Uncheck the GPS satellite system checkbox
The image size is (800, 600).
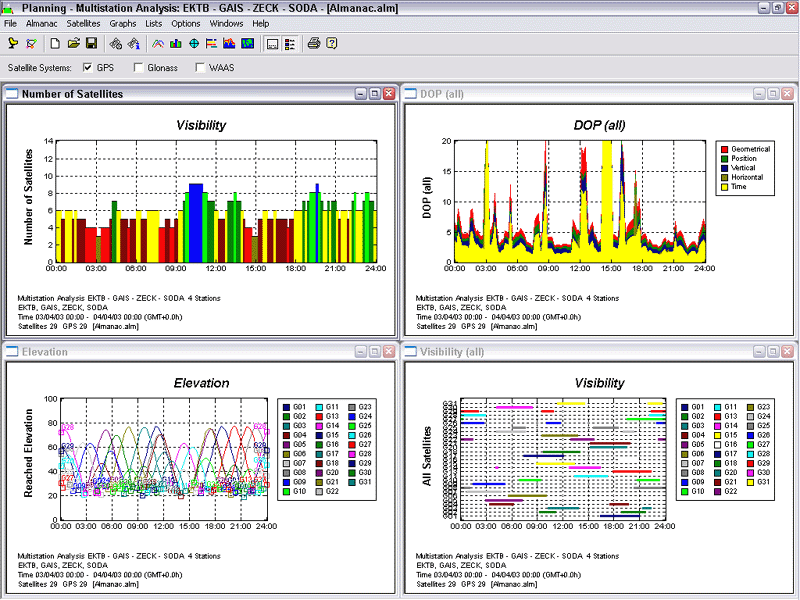tap(88, 68)
